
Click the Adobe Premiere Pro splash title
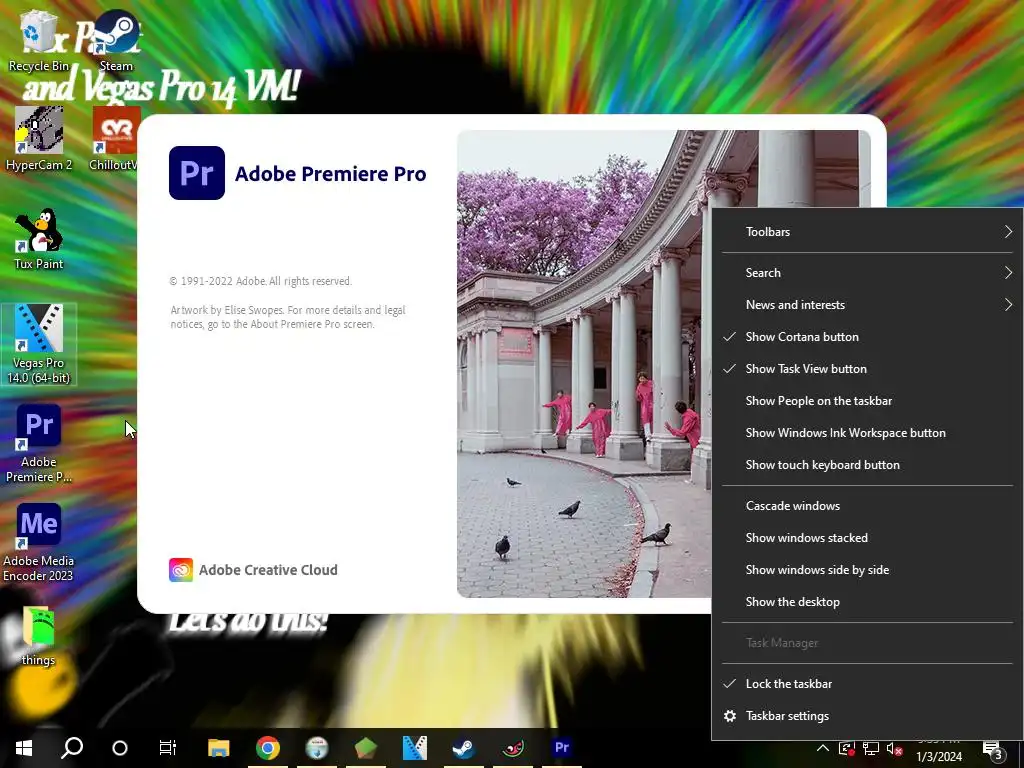coord(330,174)
